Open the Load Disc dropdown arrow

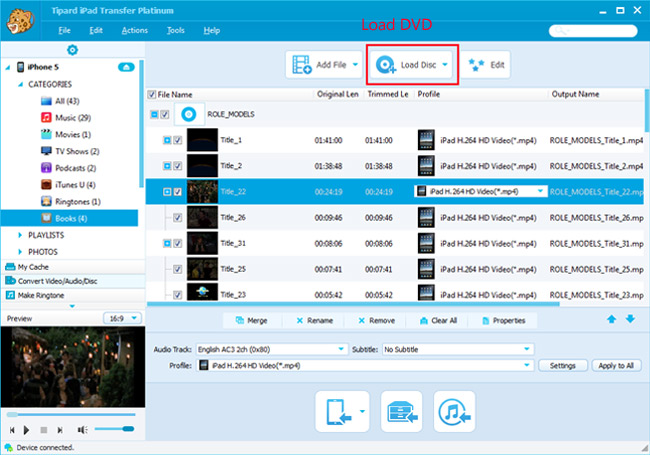click(x=445, y=65)
